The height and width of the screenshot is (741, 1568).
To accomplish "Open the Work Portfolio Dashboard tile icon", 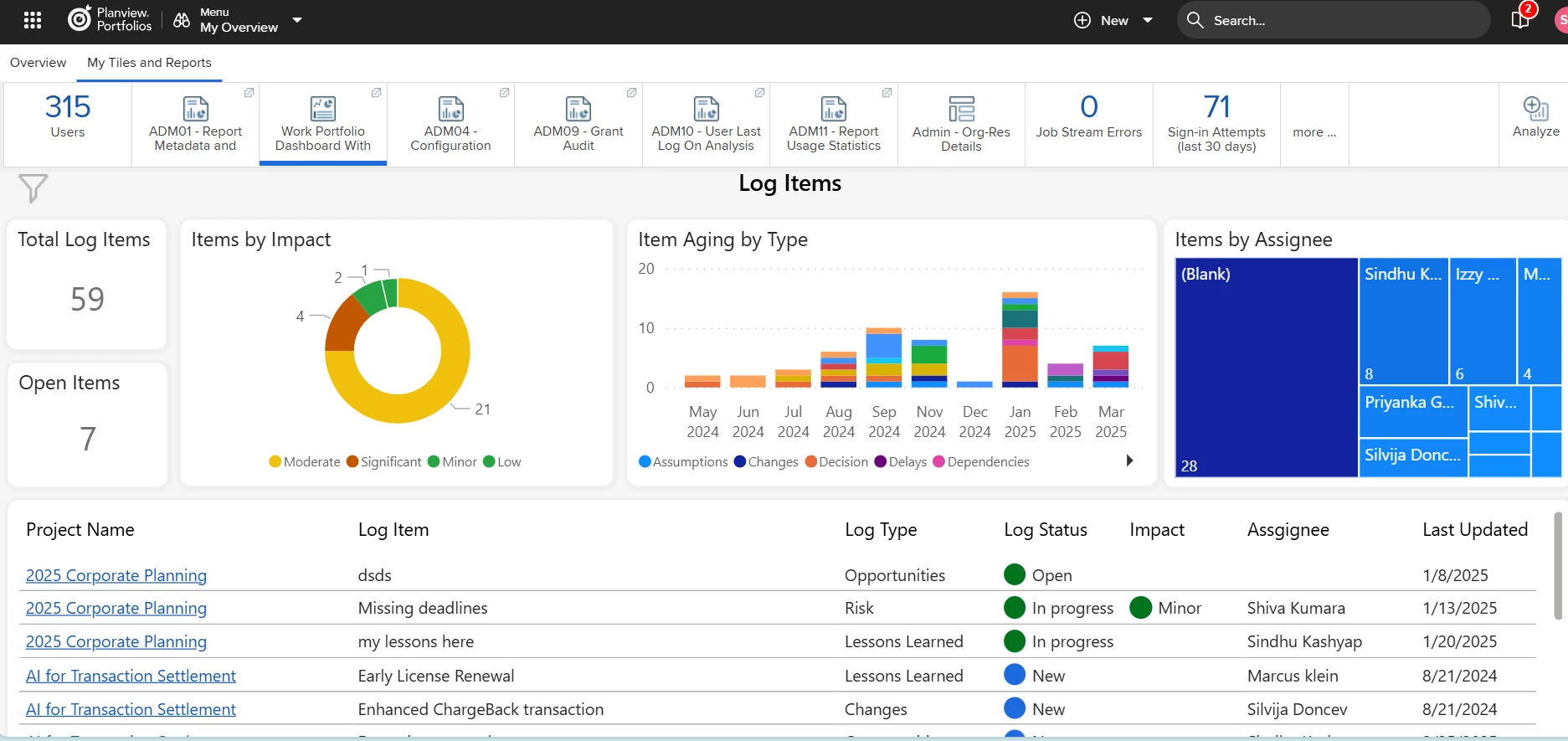I will click(323, 109).
